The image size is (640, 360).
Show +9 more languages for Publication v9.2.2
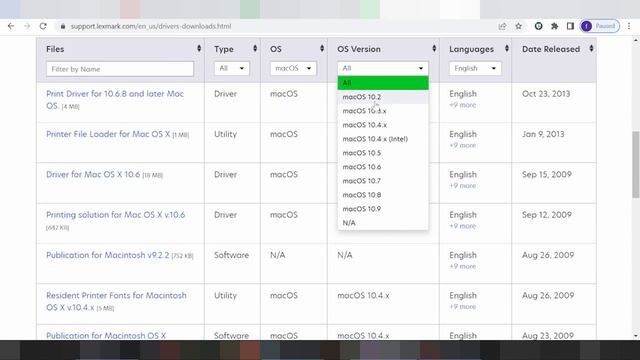[x=462, y=266]
